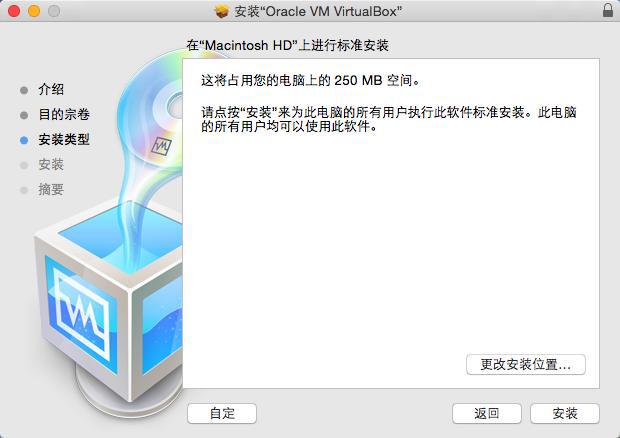Click the gray bullet beside 介绍
620x438 pixels.
point(24,90)
